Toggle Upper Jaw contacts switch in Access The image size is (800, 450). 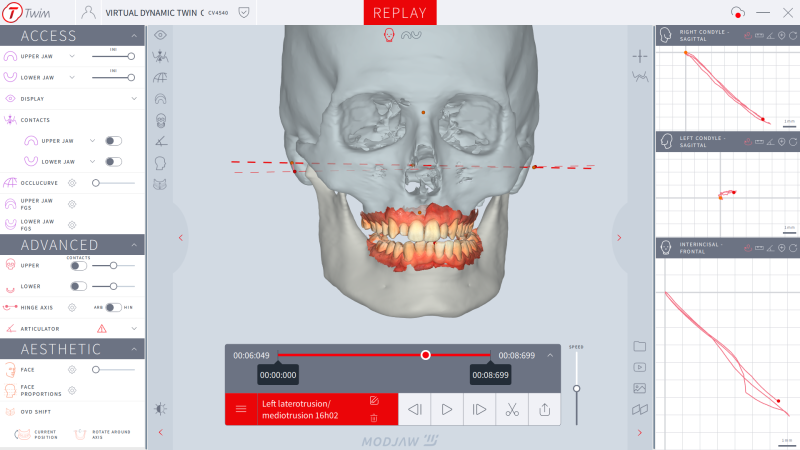coord(113,141)
